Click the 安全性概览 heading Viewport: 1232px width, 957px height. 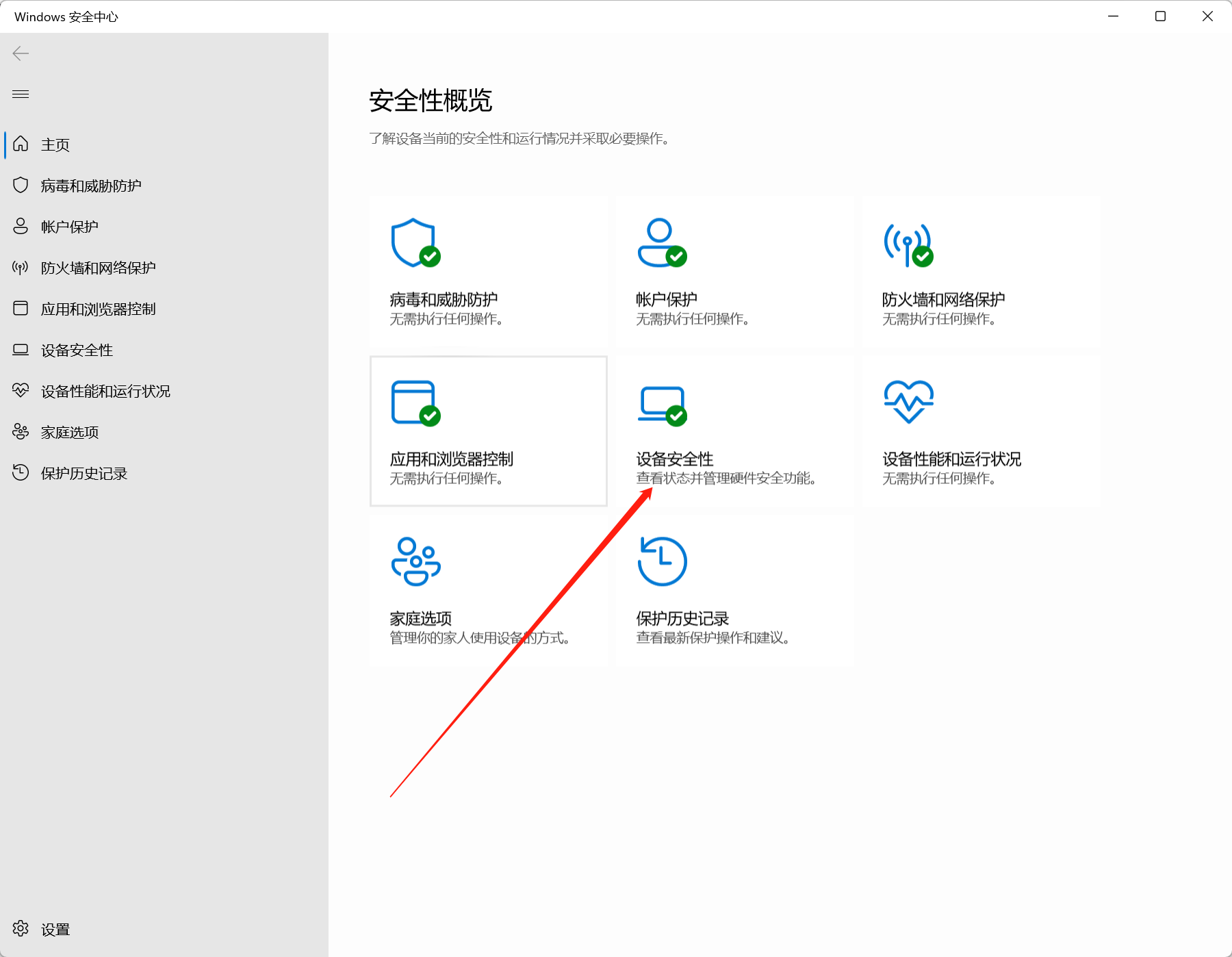tap(431, 101)
